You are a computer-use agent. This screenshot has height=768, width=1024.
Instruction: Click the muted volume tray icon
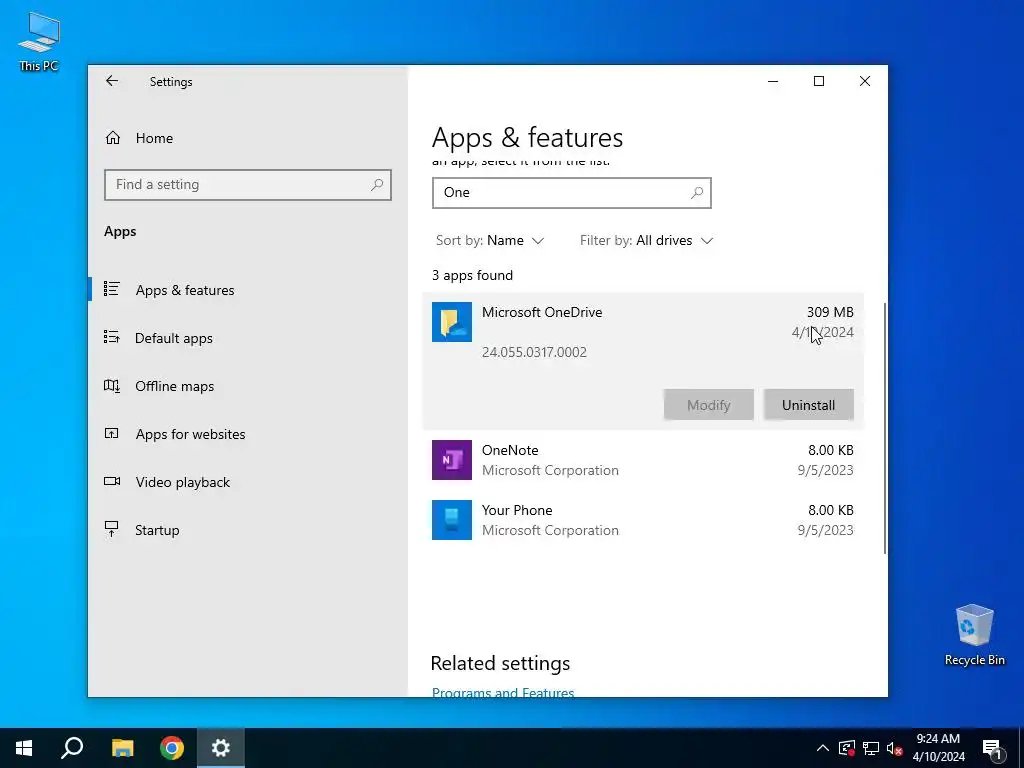[x=895, y=748]
